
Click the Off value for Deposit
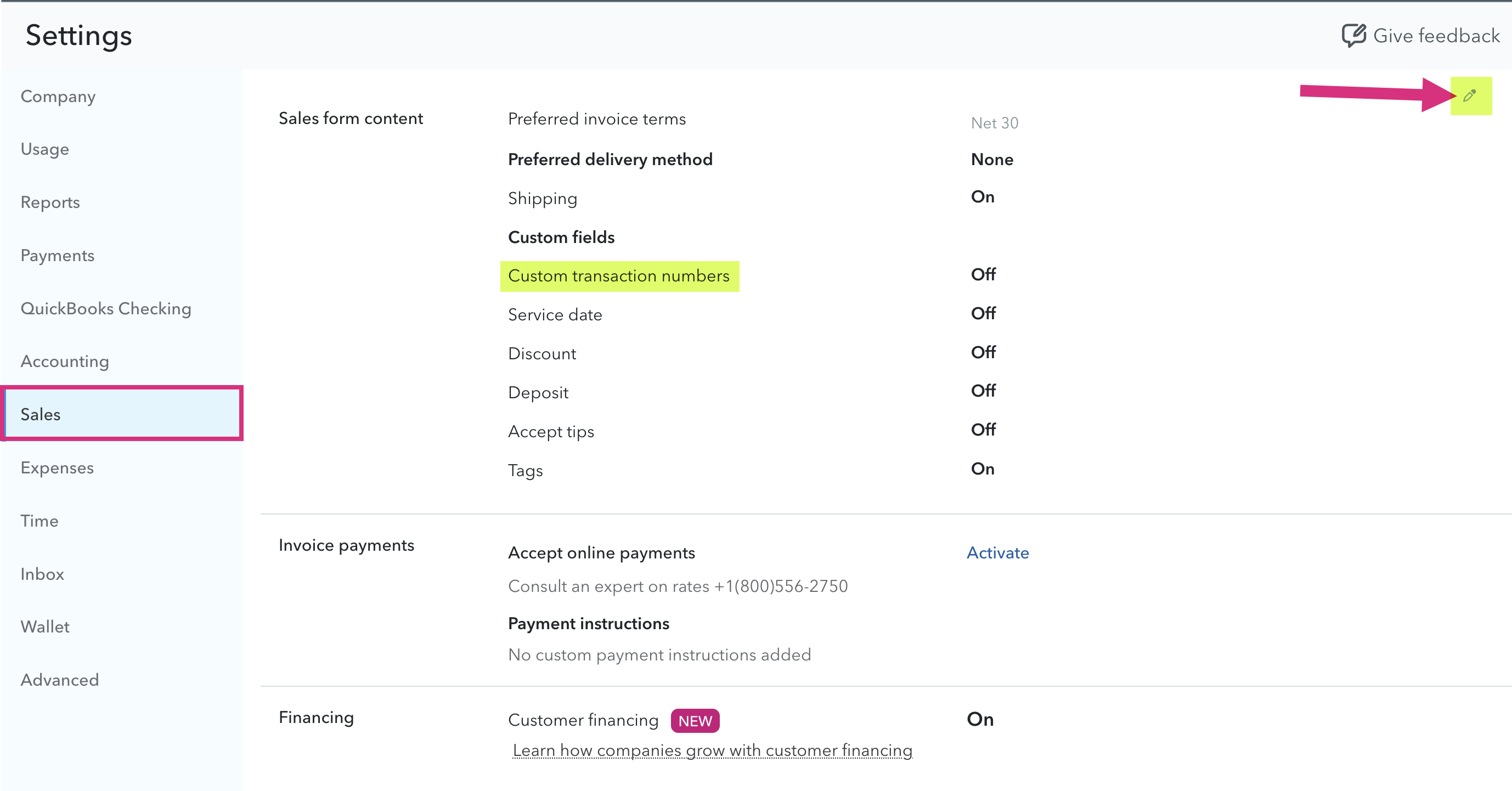click(x=983, y=390)
